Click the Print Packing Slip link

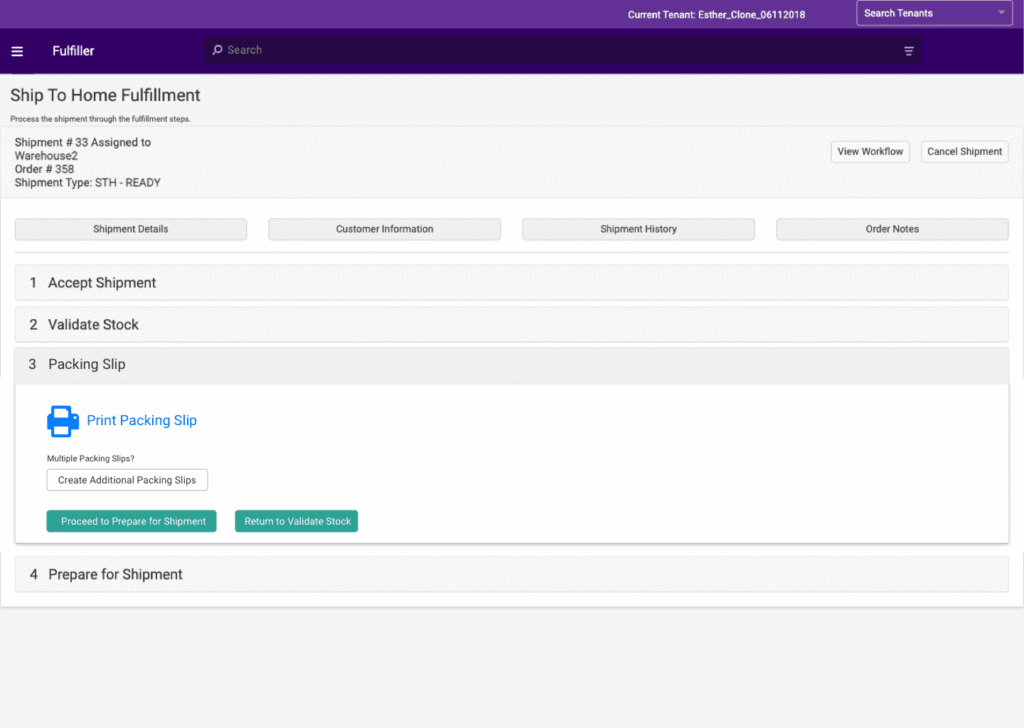tap(142, 420)
